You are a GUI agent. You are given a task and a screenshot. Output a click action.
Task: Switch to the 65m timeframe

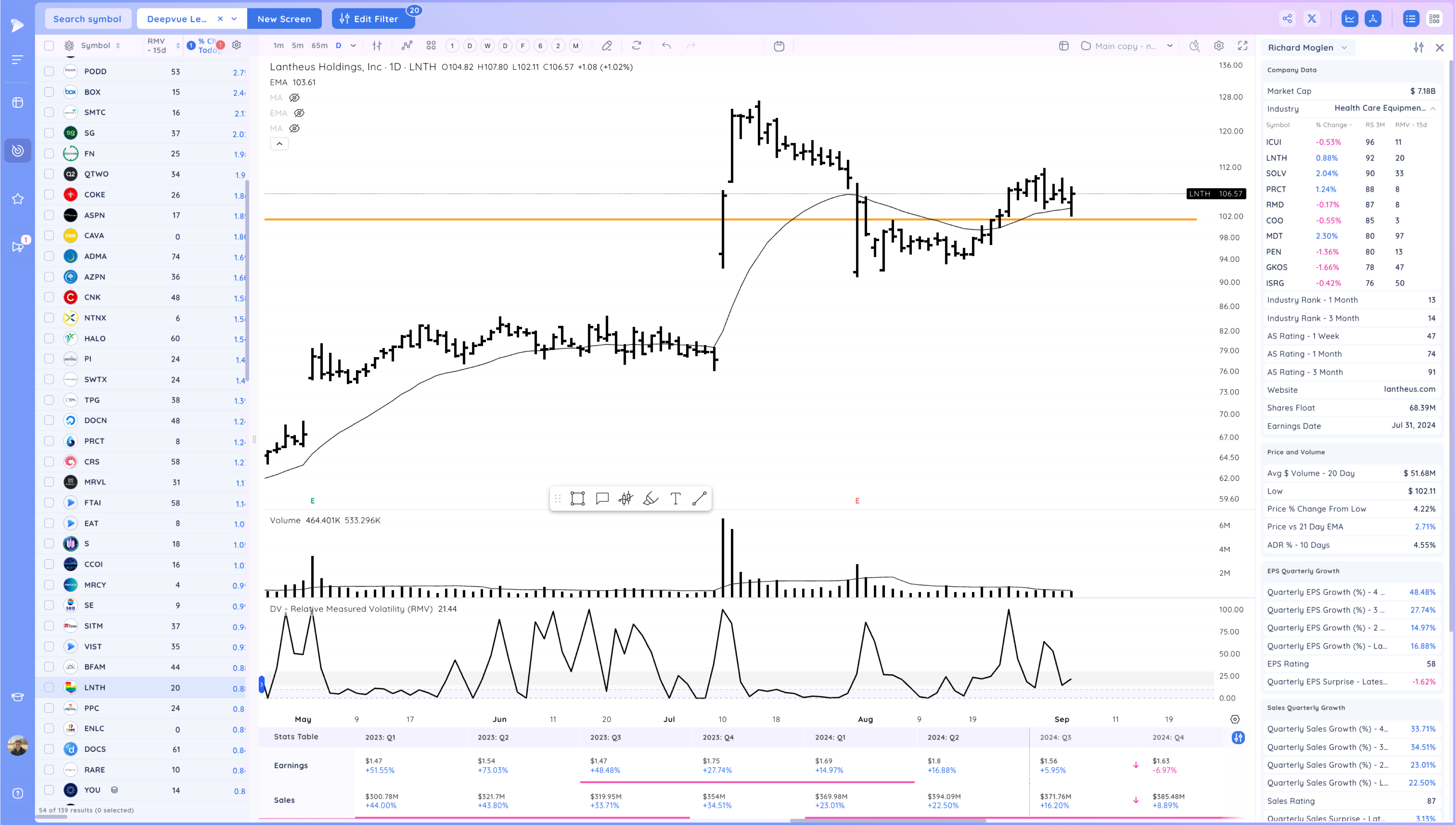319,46
